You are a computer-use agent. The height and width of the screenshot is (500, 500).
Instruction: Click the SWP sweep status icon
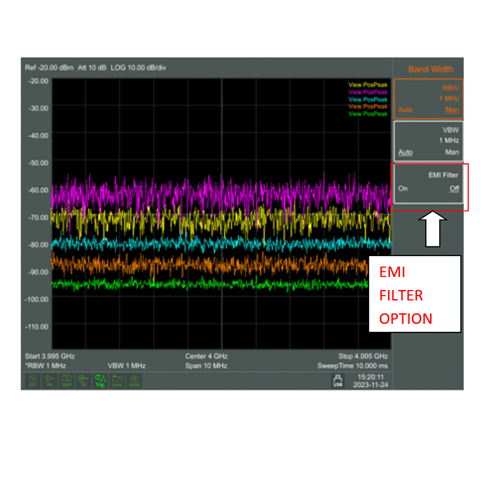coord(67,380)
